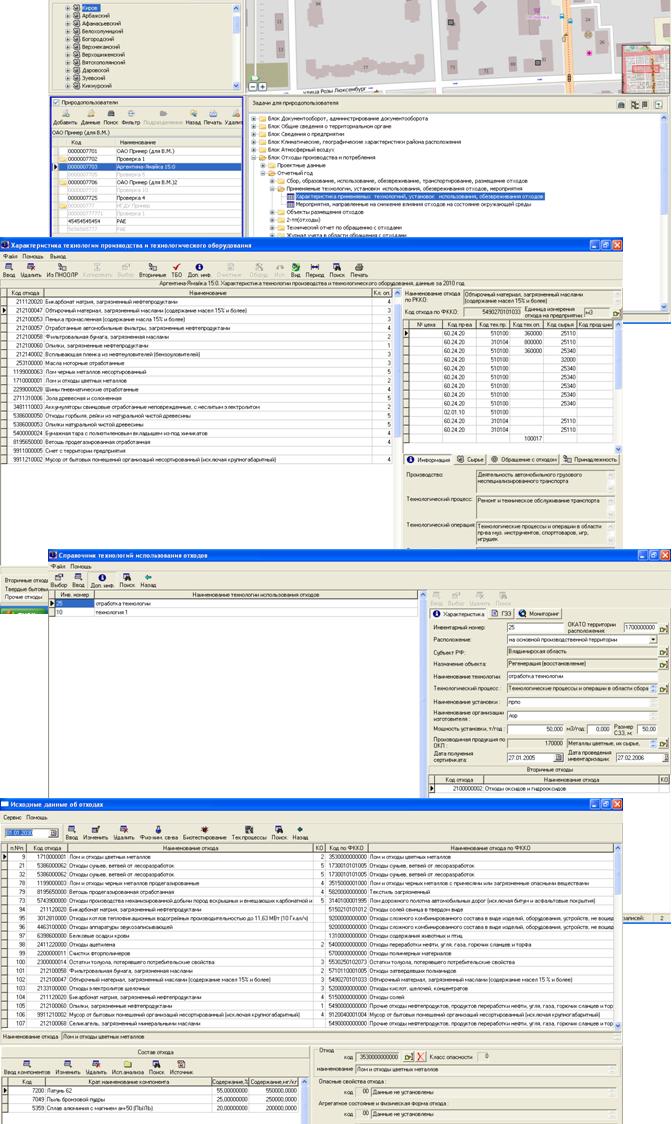672x1124 pixels.
Task: Open Период in the characteristics toolbar
Action: (x=314, y=269)
